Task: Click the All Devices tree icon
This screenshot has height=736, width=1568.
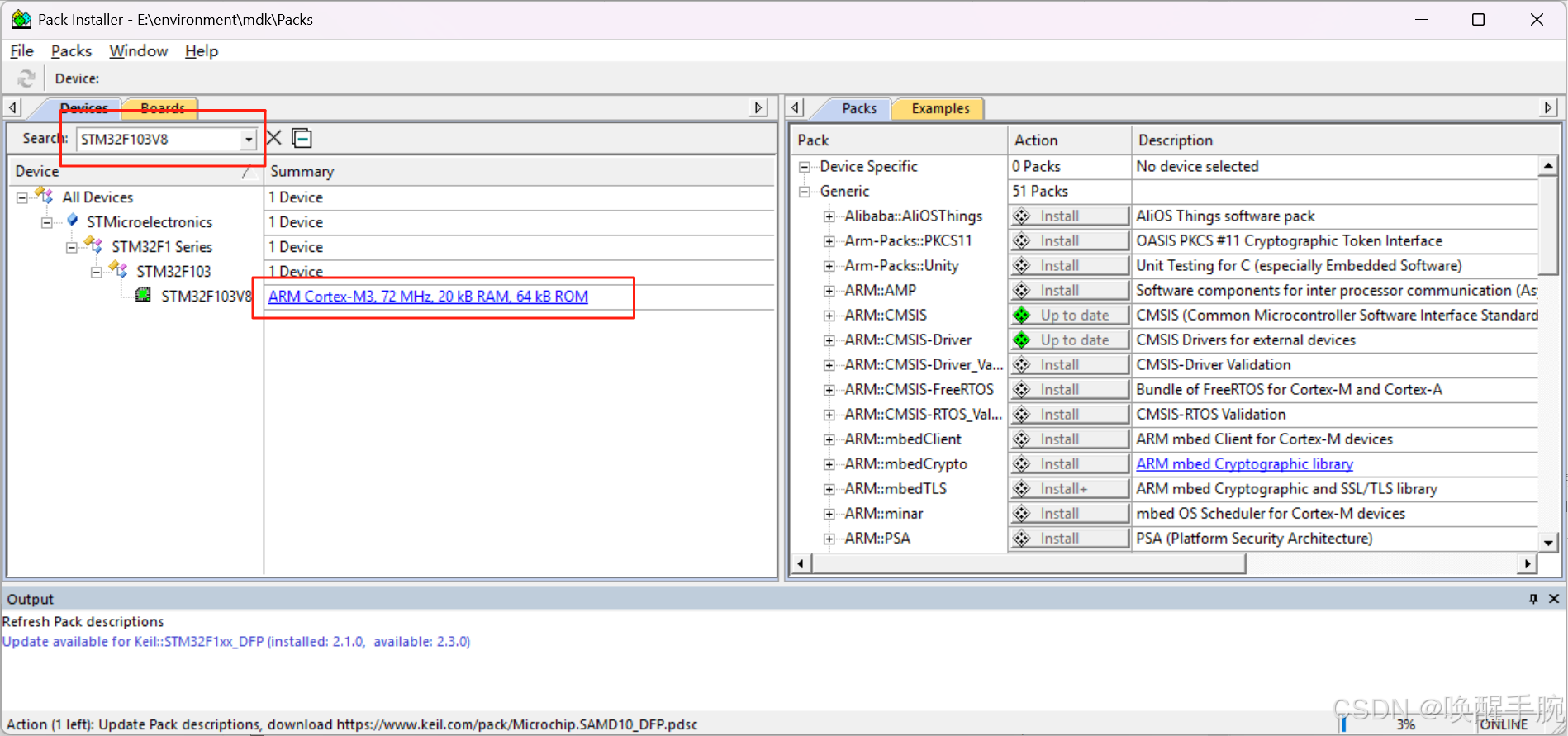Action: tap(45, 196)
